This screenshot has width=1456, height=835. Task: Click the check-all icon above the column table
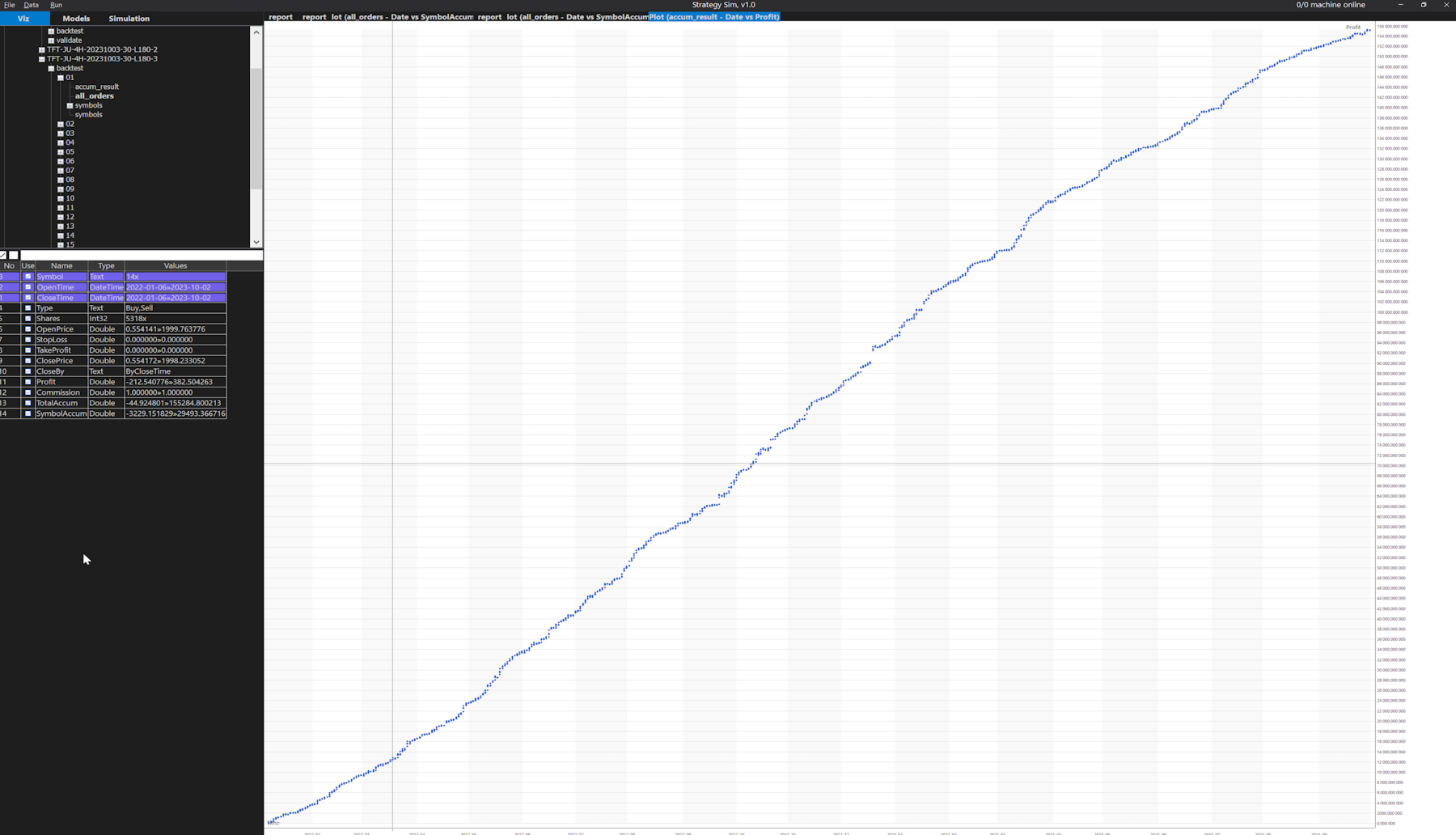[3, 255]
